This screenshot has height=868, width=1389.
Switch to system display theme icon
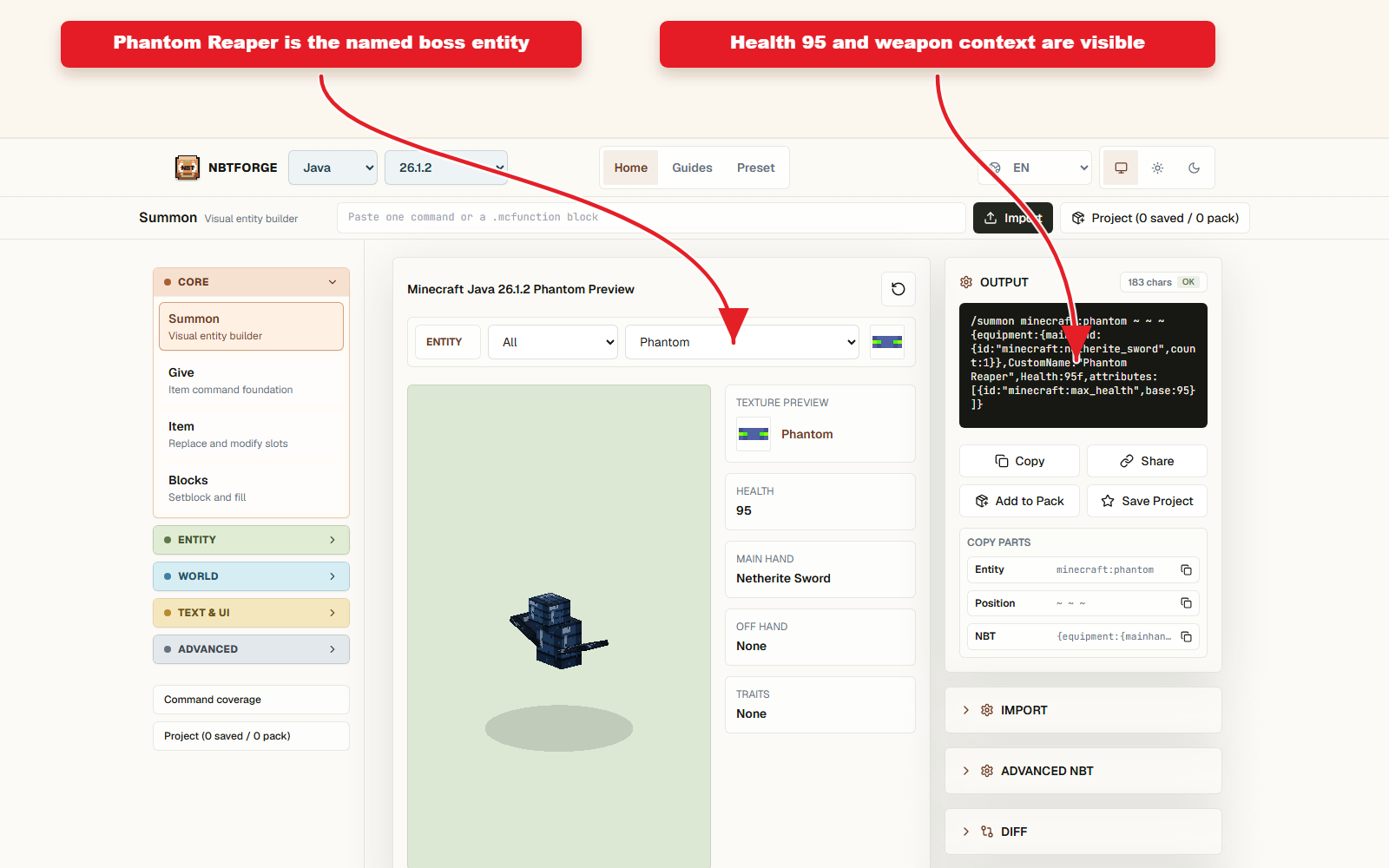1121,168
